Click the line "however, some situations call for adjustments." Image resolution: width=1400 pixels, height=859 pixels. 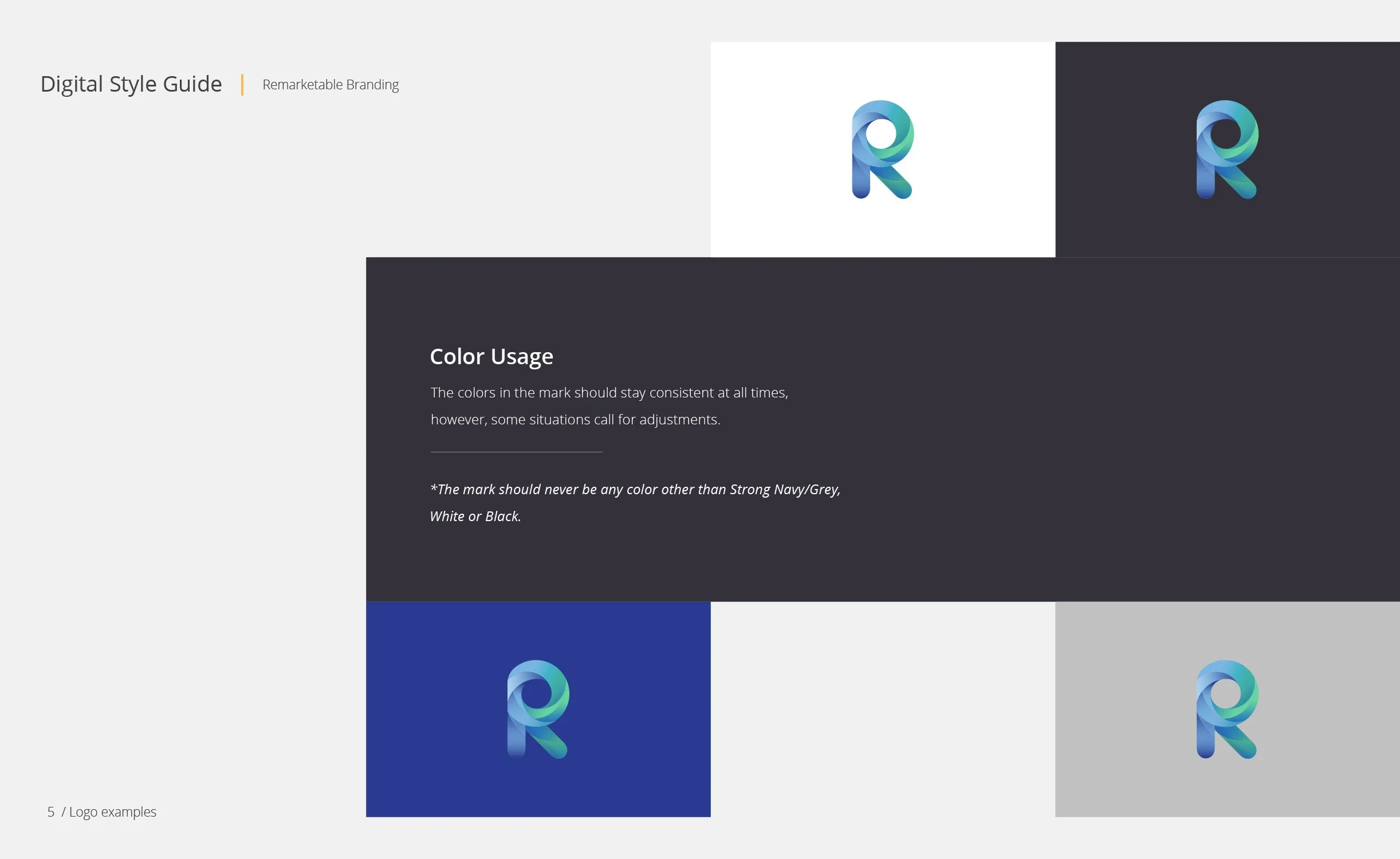pyautogui.click(x=575, y=420)
